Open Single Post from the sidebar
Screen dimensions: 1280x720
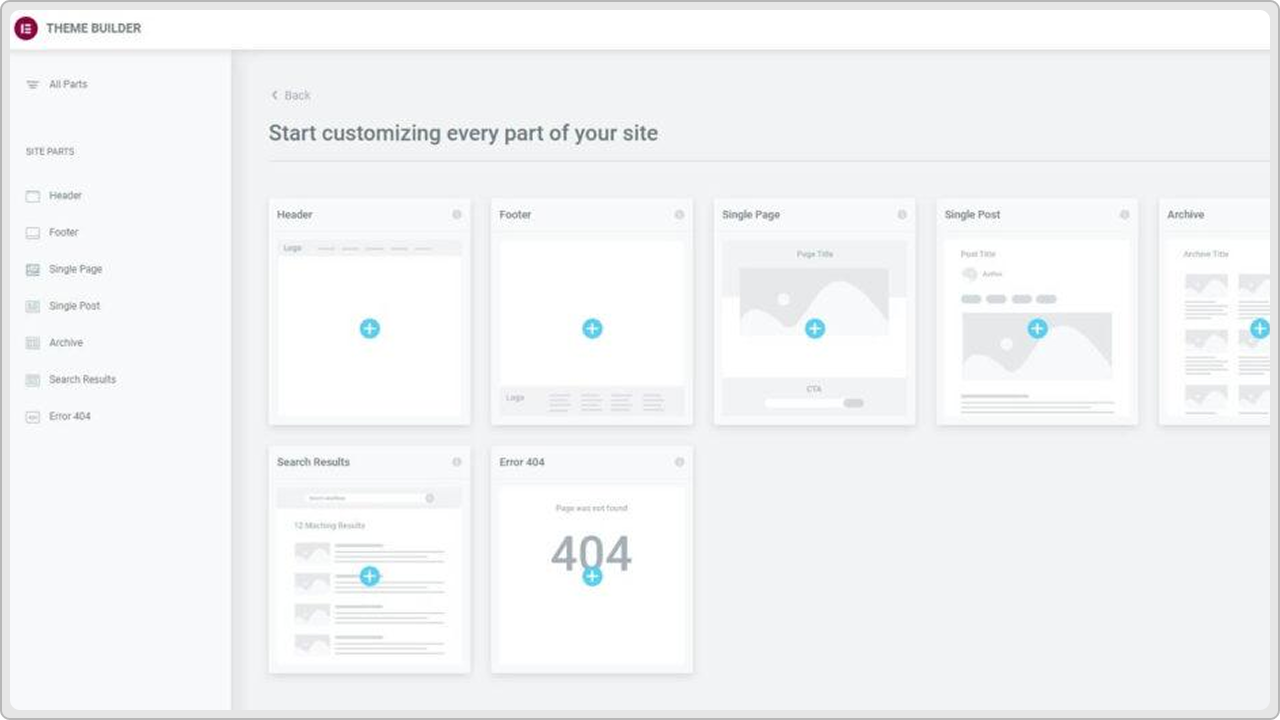31,306
